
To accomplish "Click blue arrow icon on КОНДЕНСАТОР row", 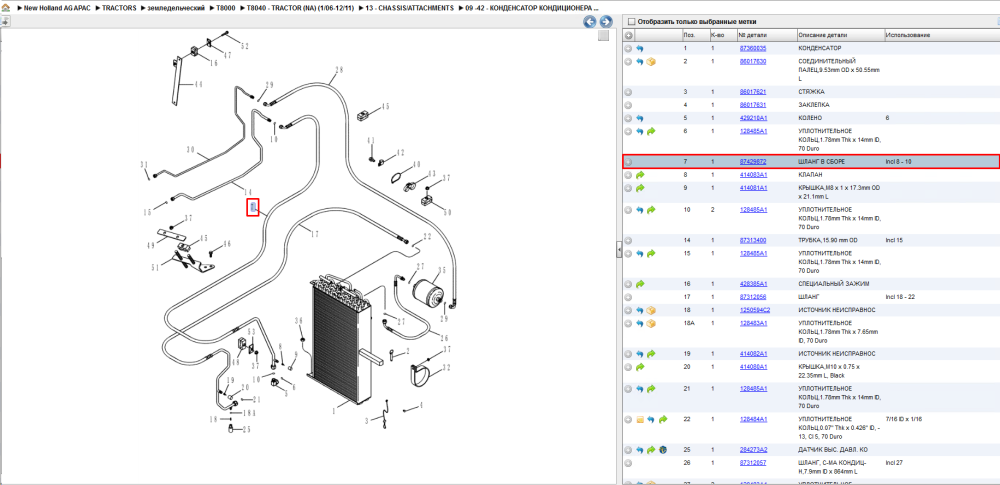I will (640, 48).
